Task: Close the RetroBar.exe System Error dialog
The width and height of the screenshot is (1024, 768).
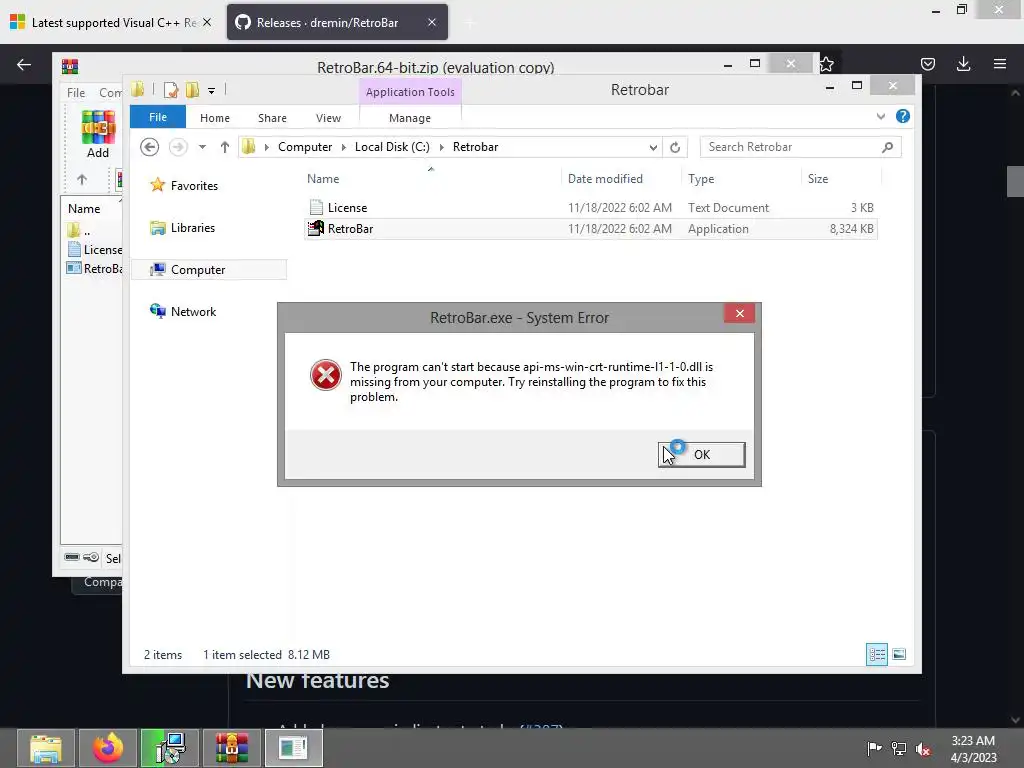Action: [739, 313]
